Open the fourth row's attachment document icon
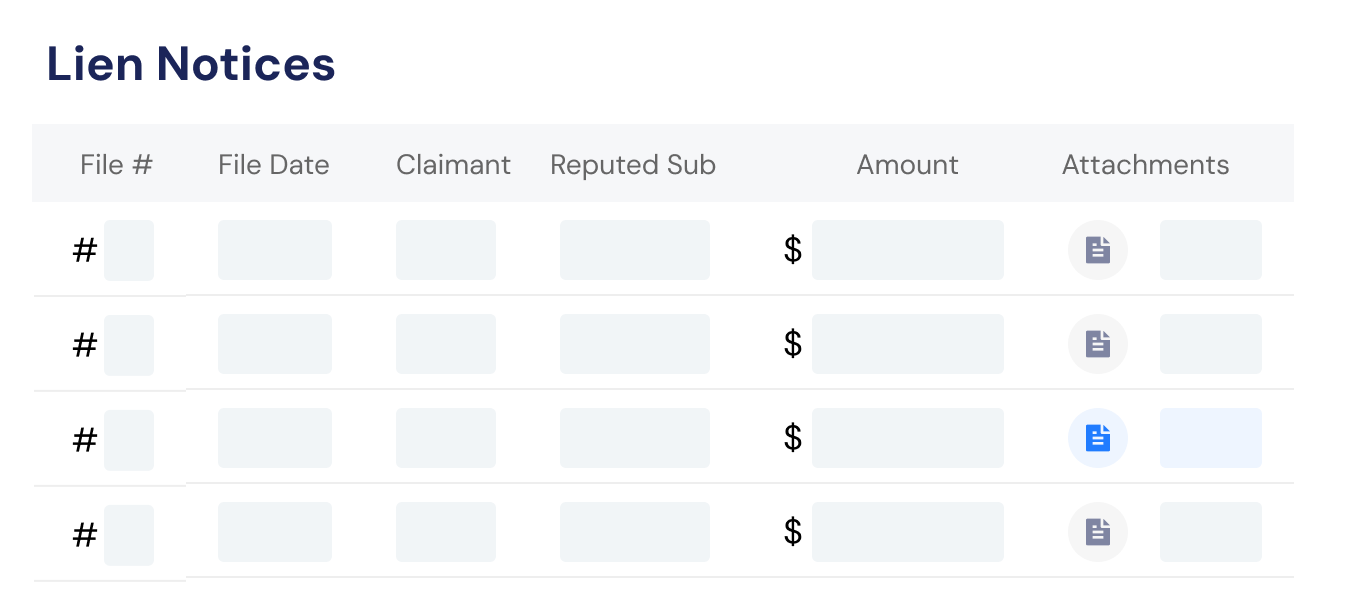The width and height of the screenshot is (1358, 614). (1098, 532)
